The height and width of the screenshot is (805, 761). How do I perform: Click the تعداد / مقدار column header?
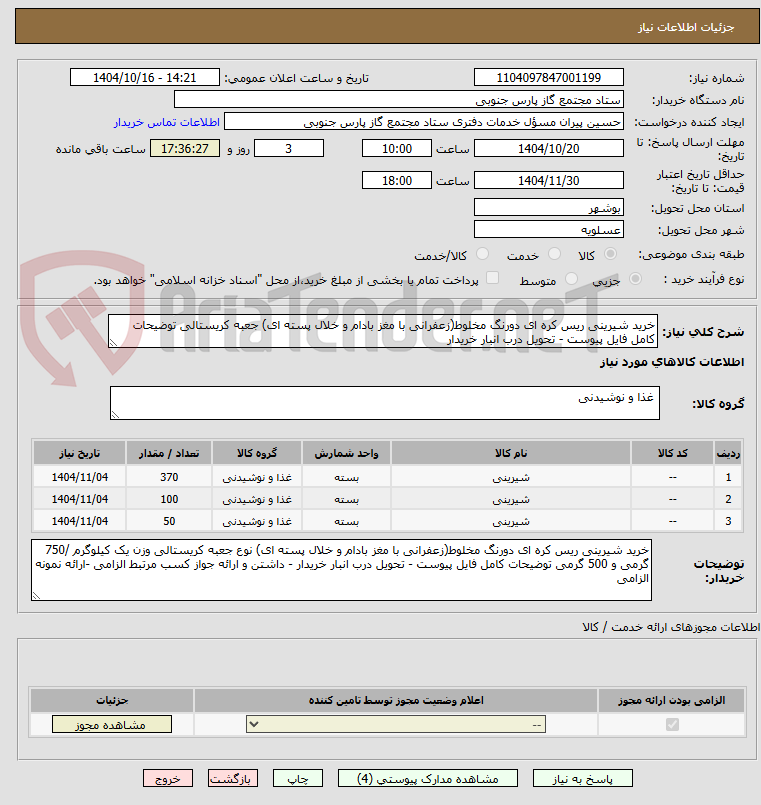169,453
